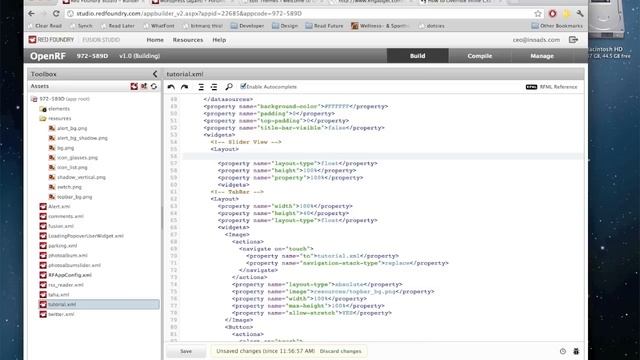Click the 'Slider View' comment line in code
Image resolution: width=640 pixels, height=360 pixels.
pyautogui.click(x=246, y=142)
